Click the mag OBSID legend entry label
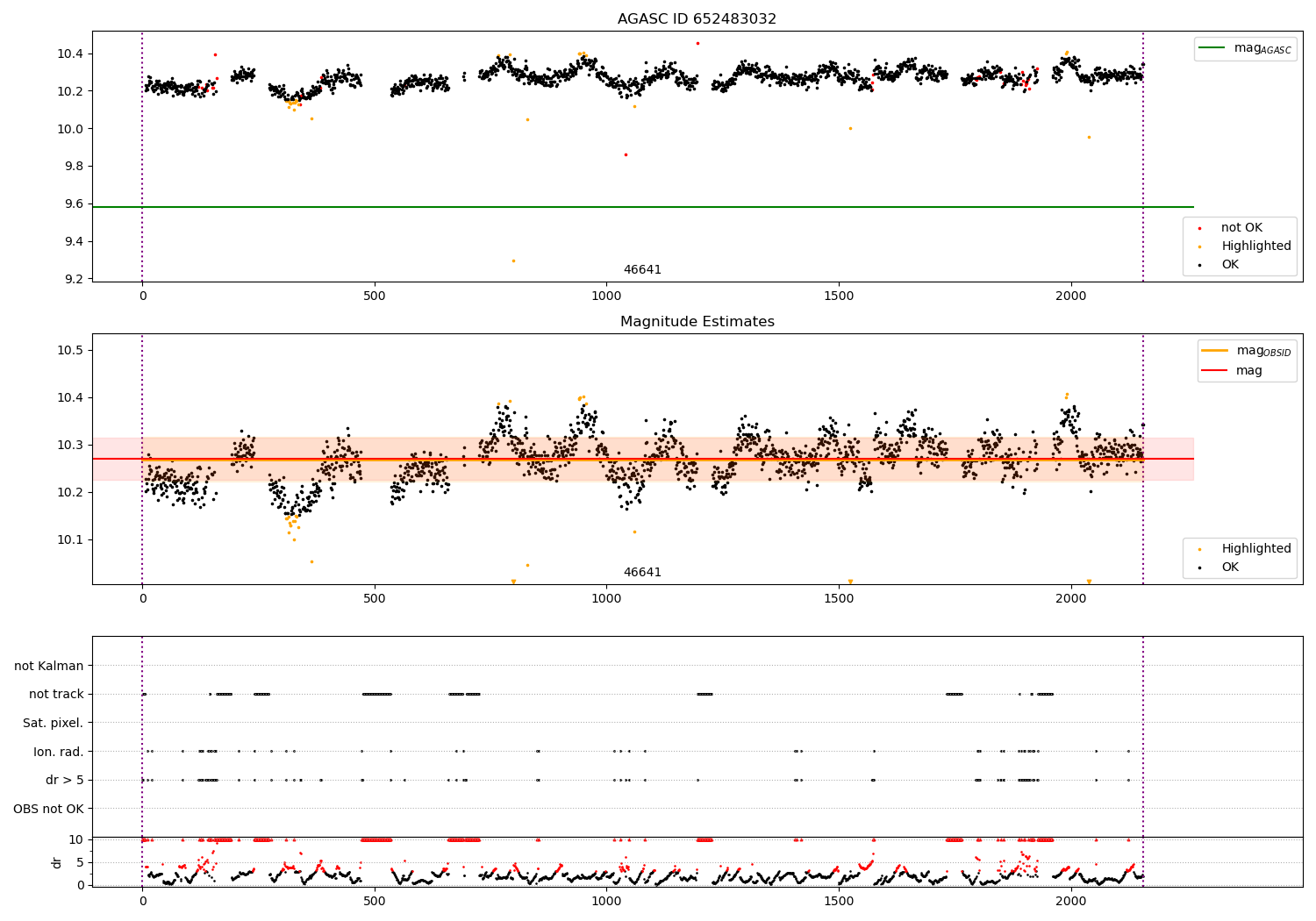Image resolution: width=1316 pixels, height=921 pixels. (1263, 351)
